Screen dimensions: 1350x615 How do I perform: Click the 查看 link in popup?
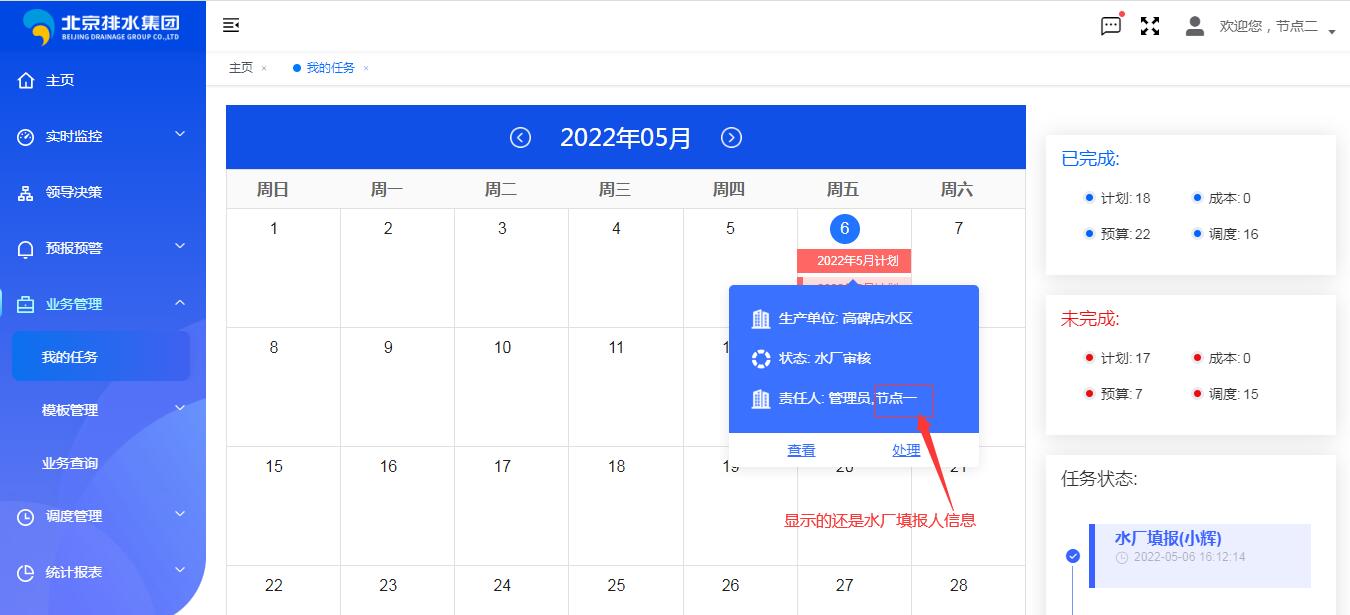click(x=801, y=451)
